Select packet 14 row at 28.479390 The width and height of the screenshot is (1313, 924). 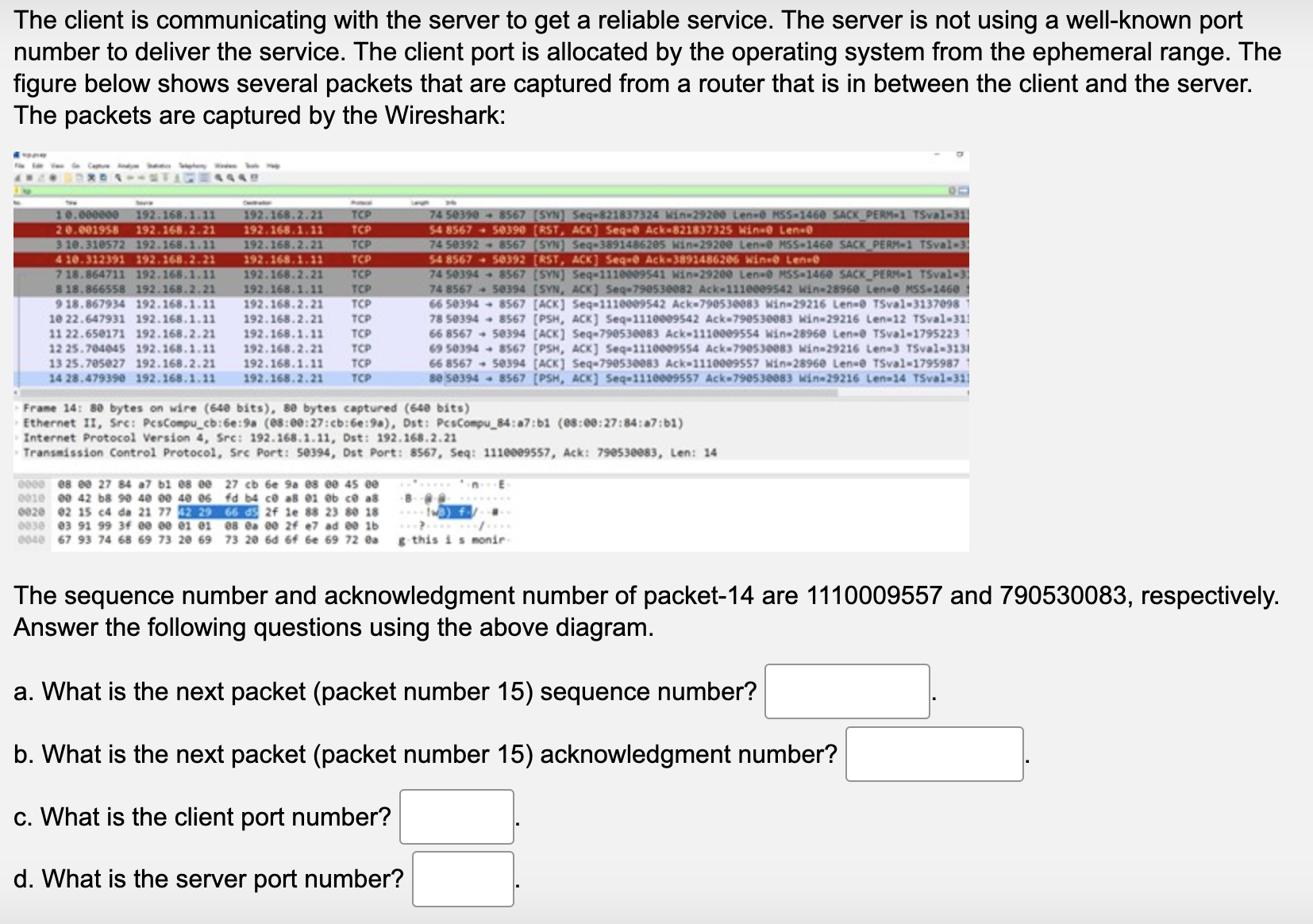click(x=491, y=379)
